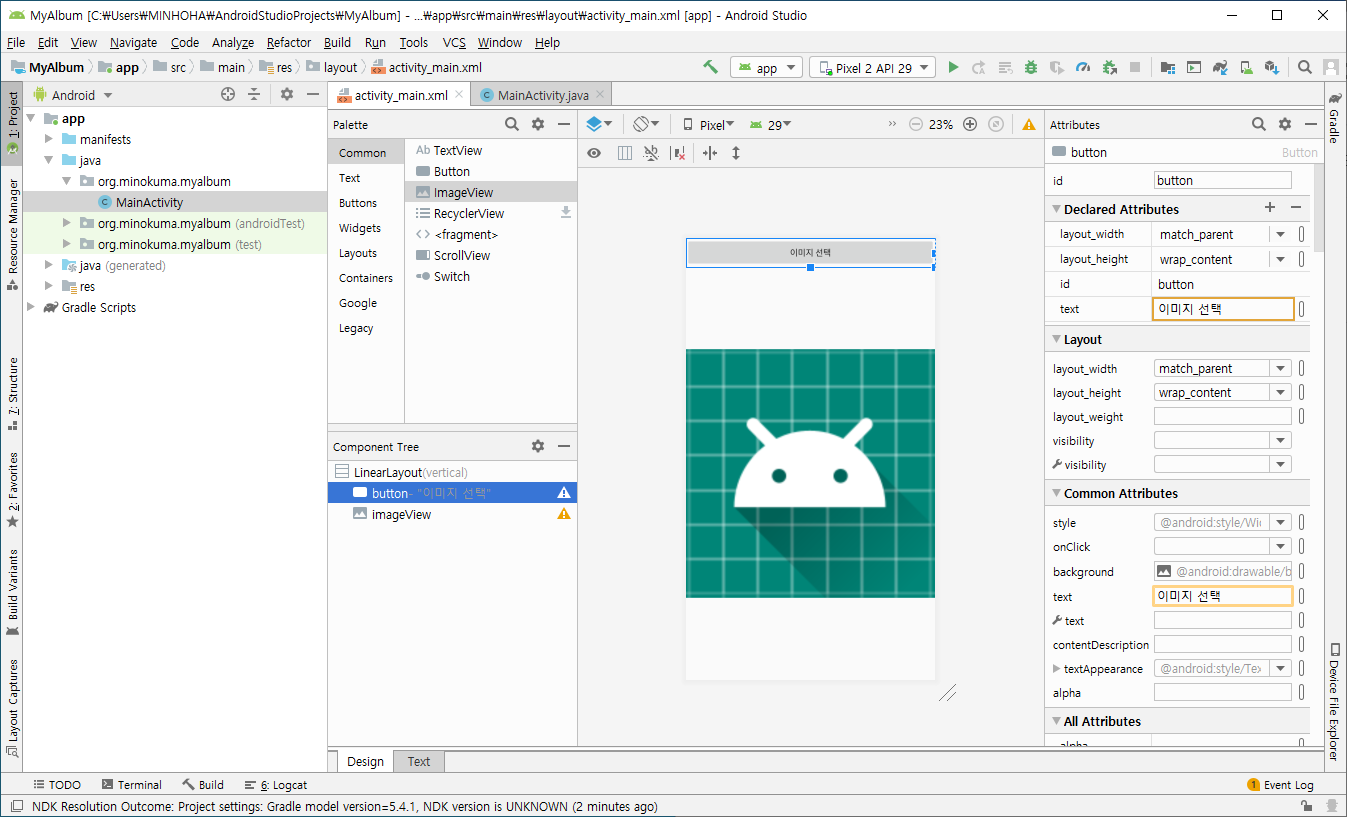Toggle view options eye icon

594,153
